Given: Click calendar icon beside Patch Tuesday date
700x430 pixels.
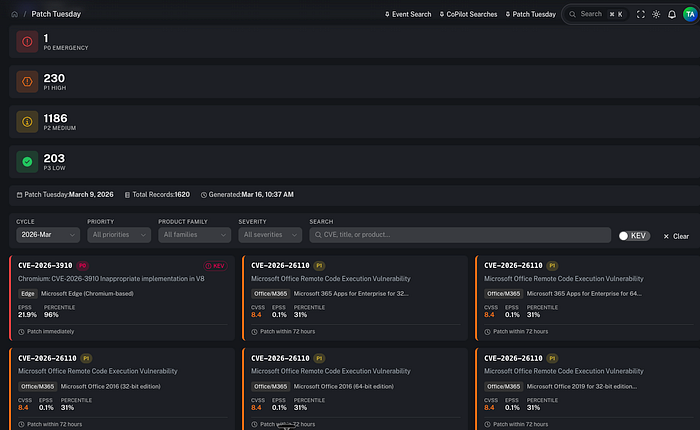Looking at the screenshot, I should point(19,195).
